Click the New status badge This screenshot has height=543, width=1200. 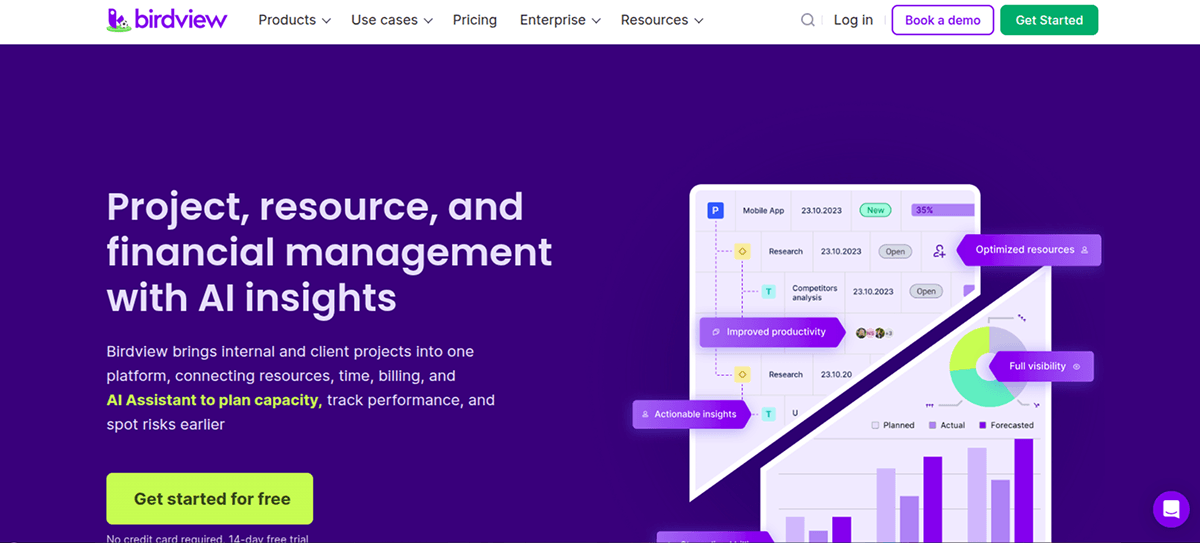click(876, 210)
